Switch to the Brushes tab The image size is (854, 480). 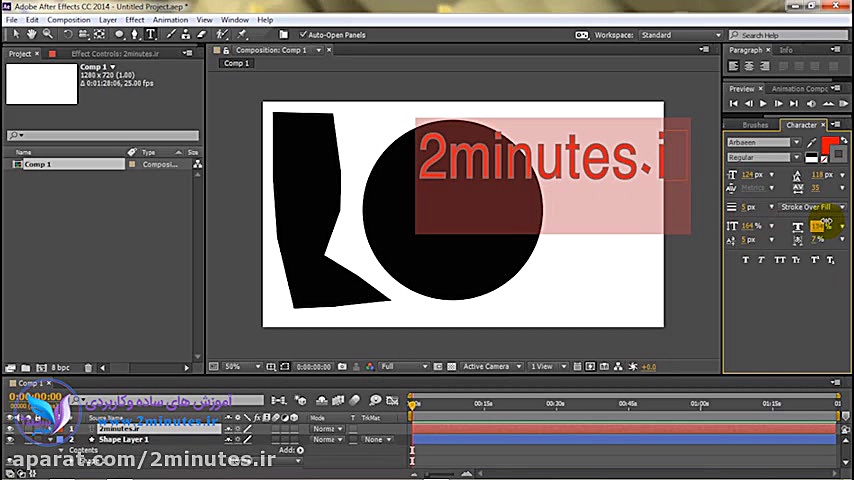755,125
